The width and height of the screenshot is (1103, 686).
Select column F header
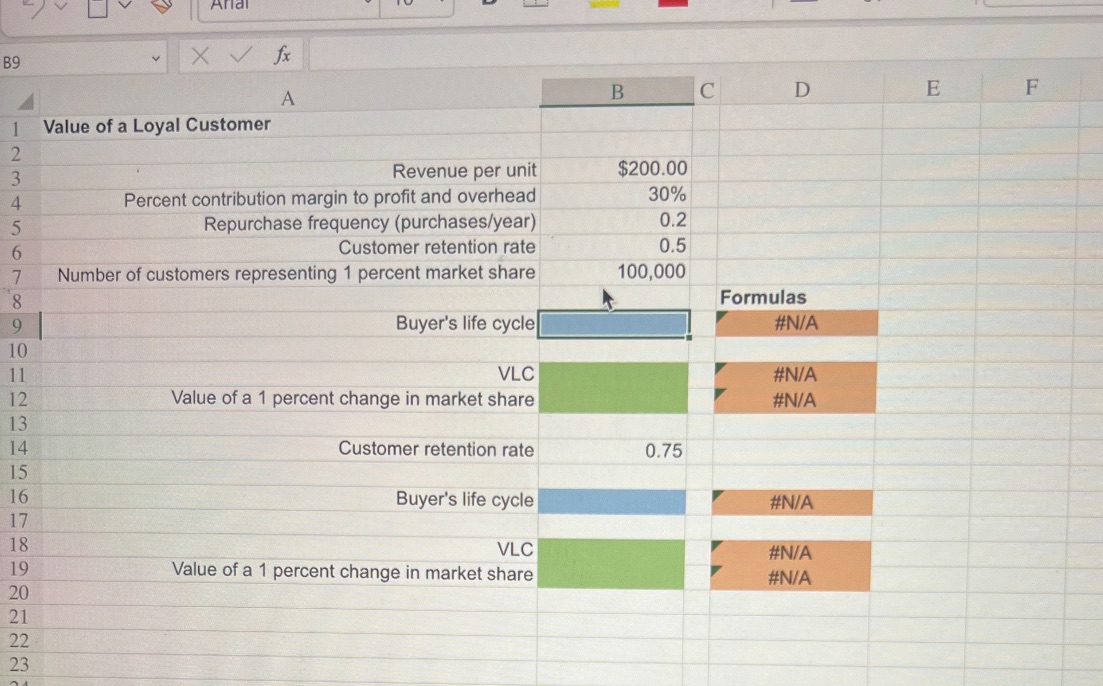[1031, 87]
